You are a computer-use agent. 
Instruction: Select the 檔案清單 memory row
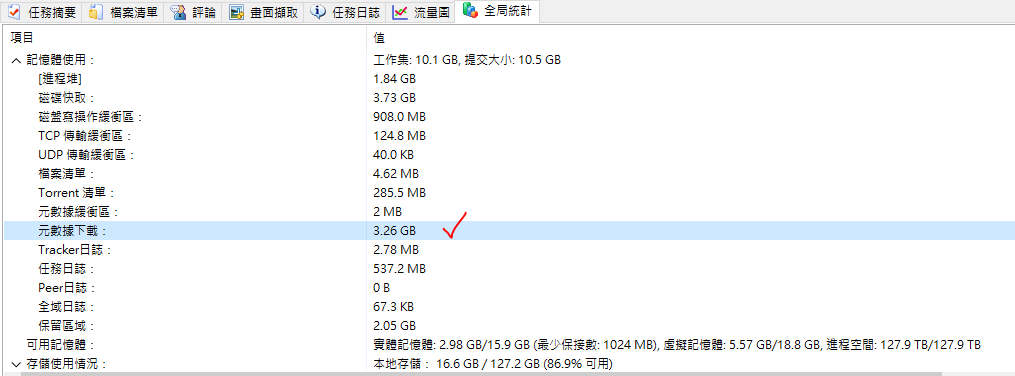pyautogui.click(x=509, y=174)
